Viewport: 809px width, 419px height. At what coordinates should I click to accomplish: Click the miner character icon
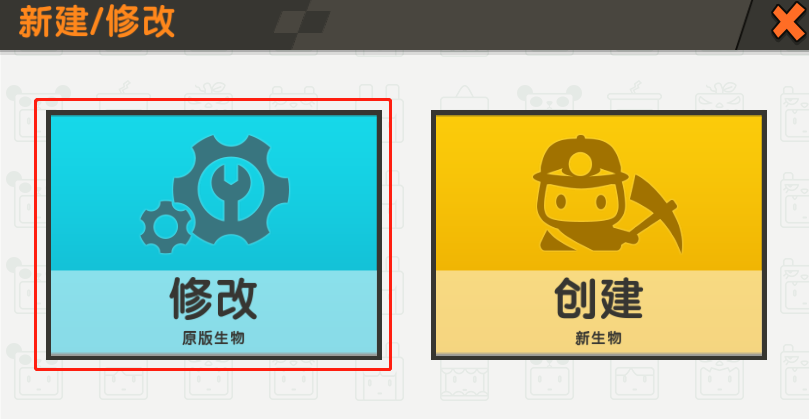click(607, 195)
